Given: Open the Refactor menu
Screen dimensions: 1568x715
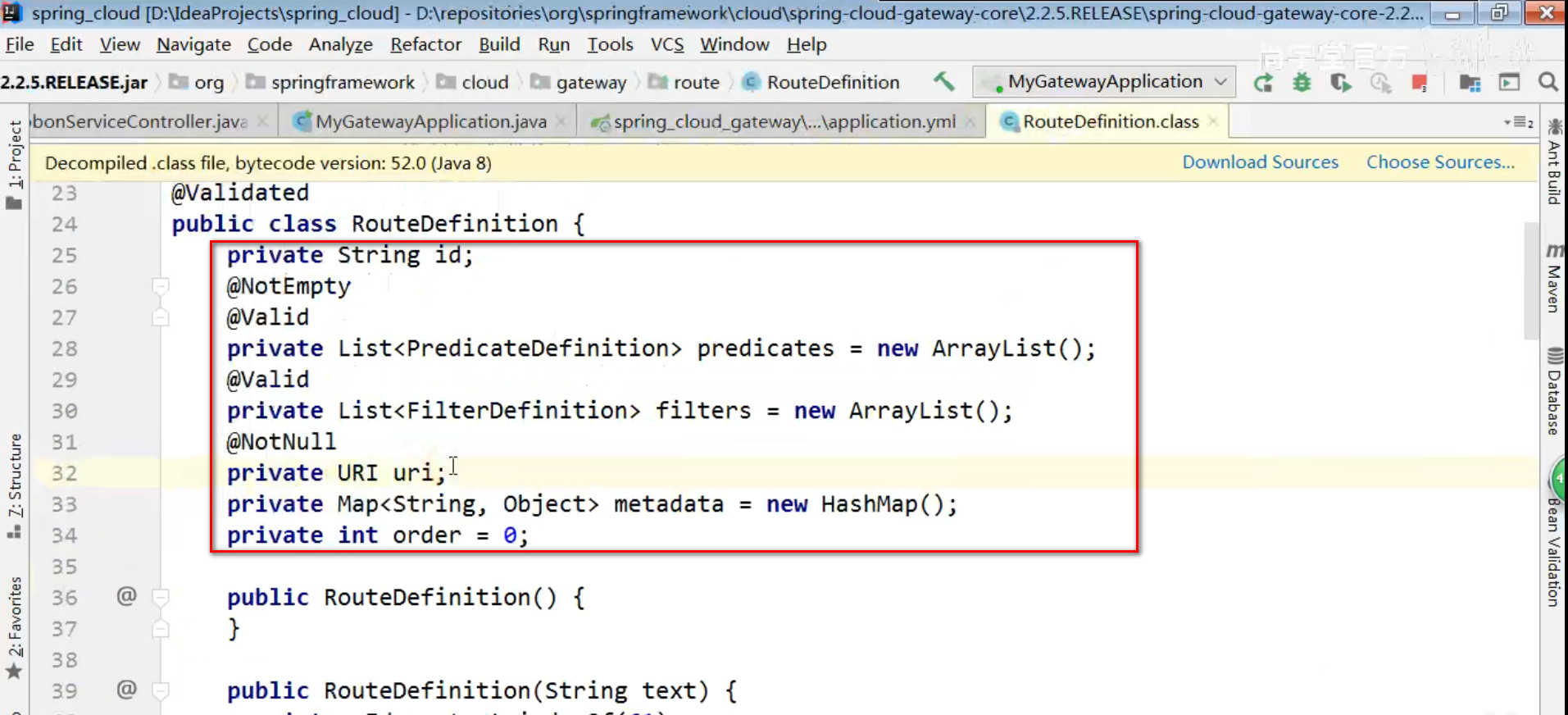Looking at the screenshot, I should 425,44.
